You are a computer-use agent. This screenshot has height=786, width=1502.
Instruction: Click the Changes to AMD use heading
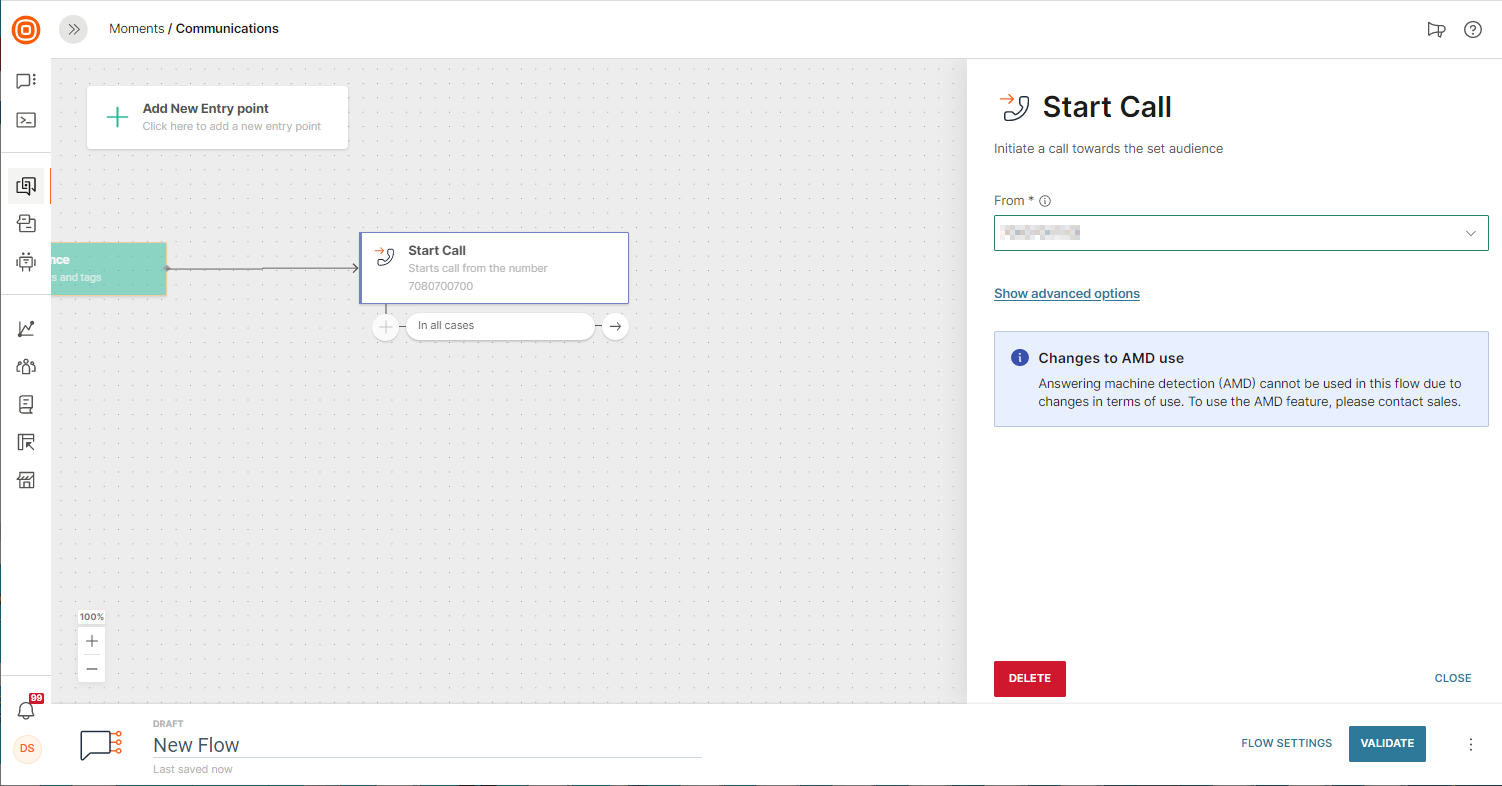click(x=1111, y=358)
